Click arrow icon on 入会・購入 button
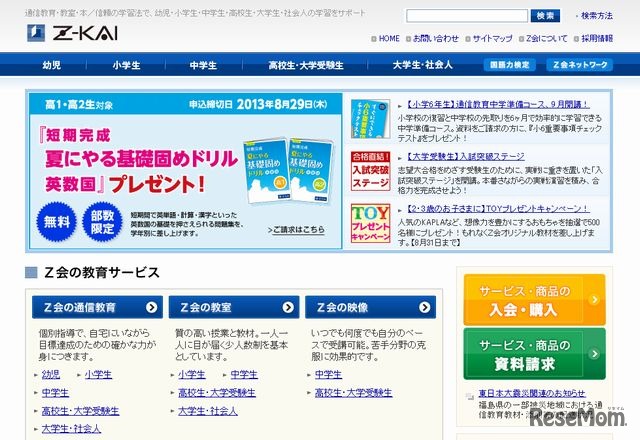 pos(594,300)
